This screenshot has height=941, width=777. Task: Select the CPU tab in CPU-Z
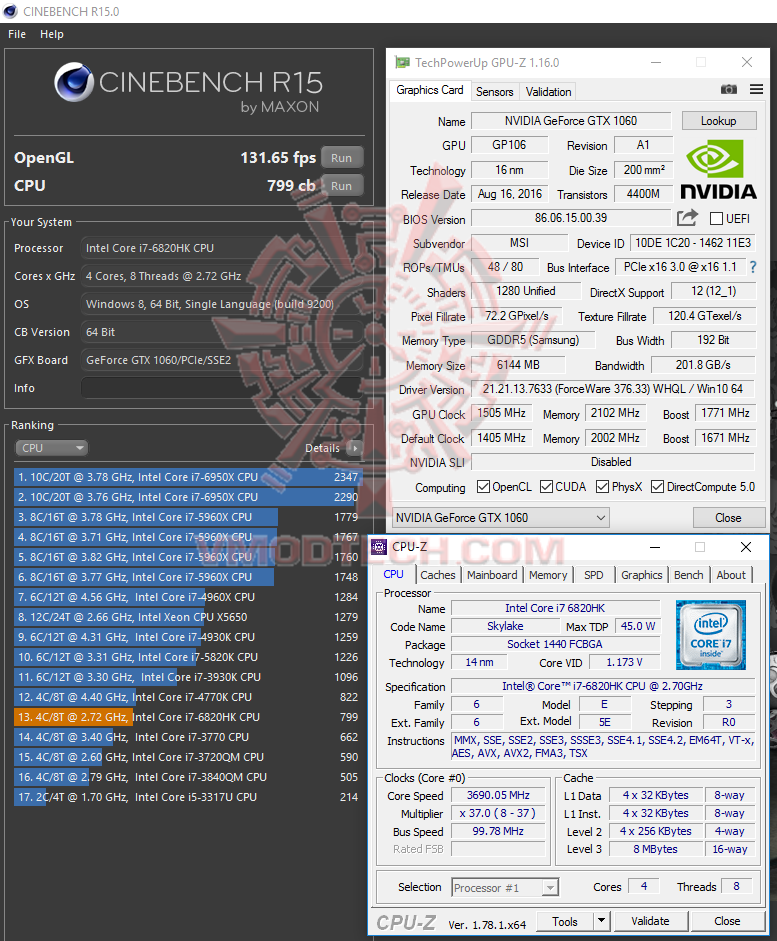pyautogui.click(x=393, y=574)
